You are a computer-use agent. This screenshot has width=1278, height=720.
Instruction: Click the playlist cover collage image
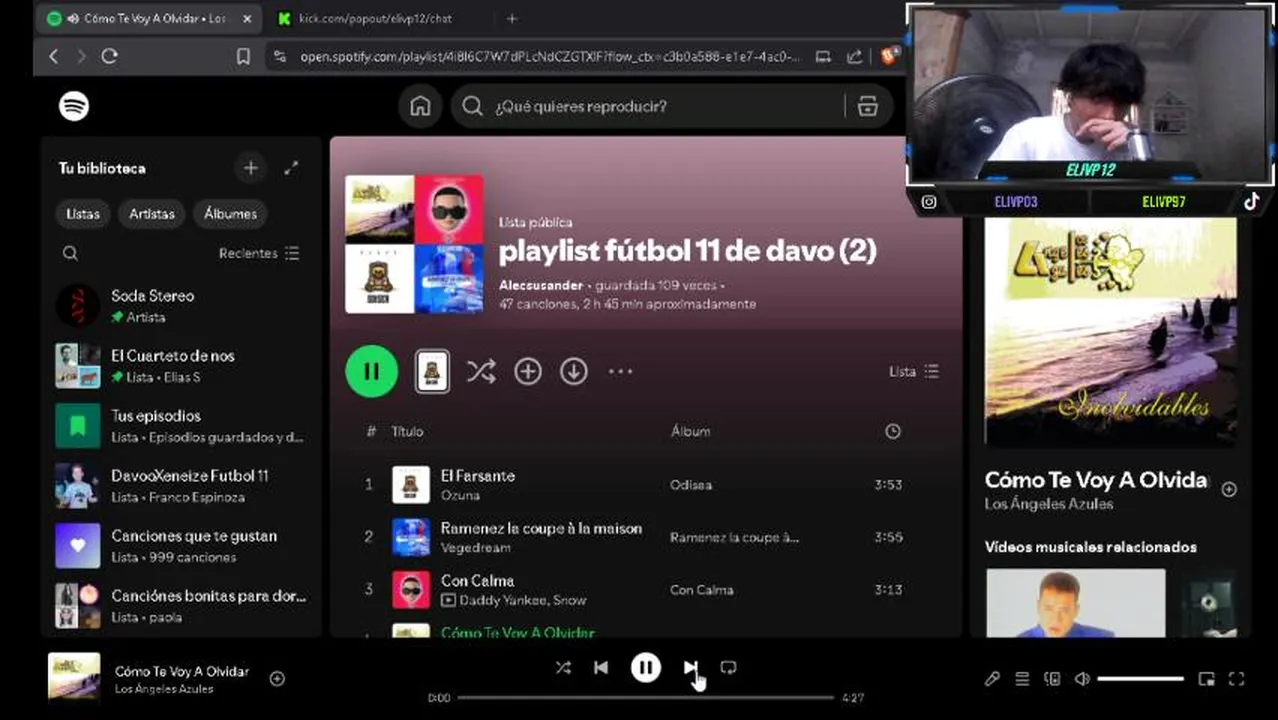pyautogui.click(x=414, y=244)
